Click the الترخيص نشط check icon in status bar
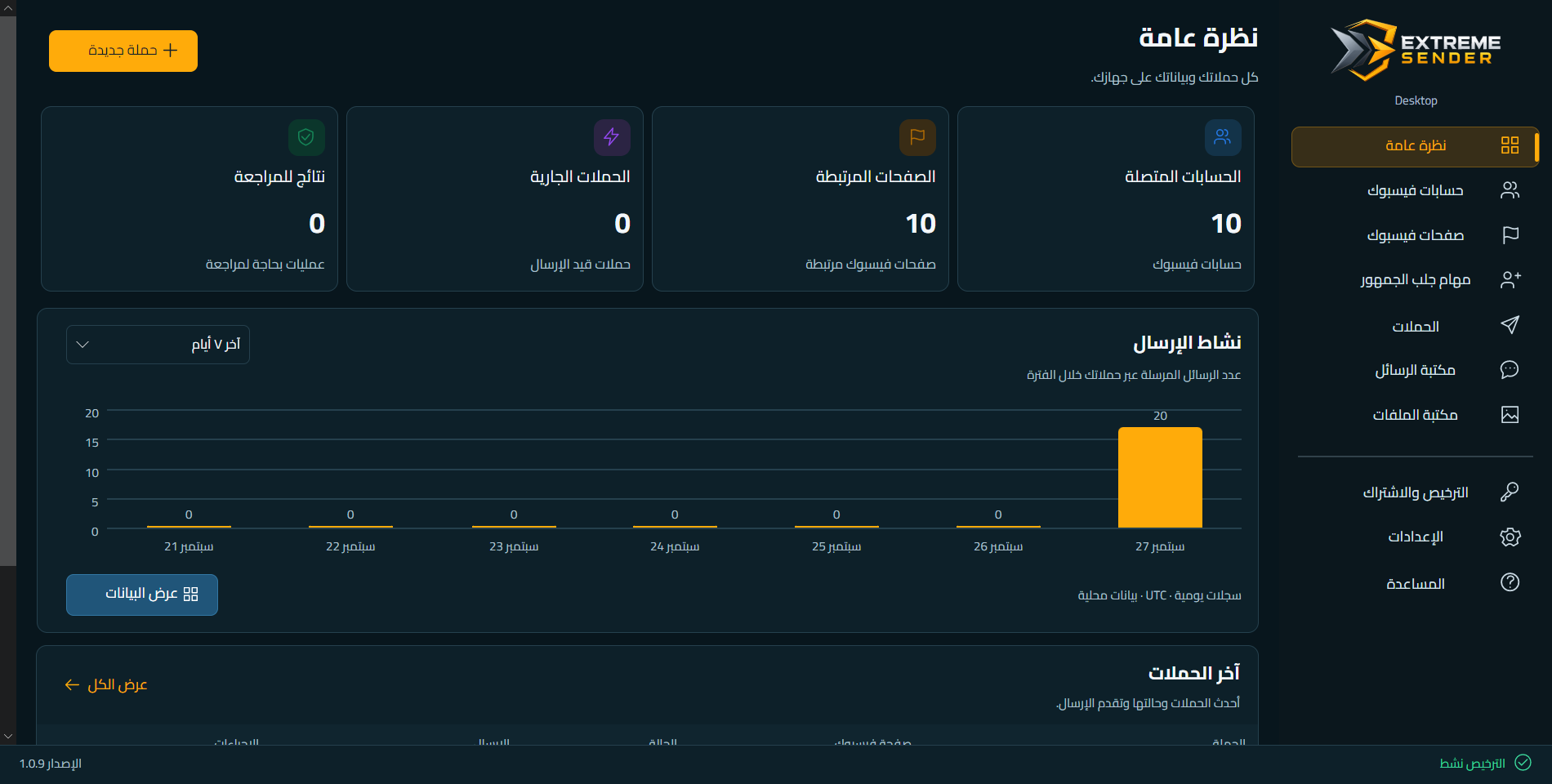The image size is (1552, 784). (1523, 763)
